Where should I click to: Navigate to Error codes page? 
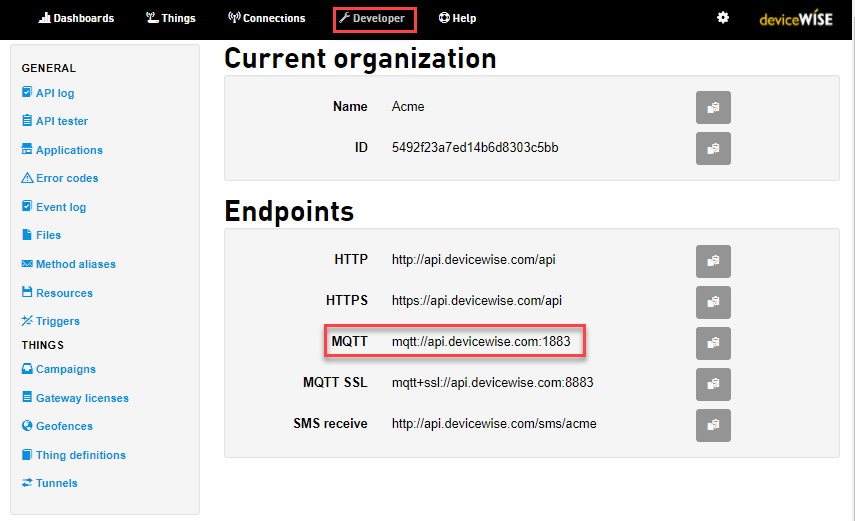click(67, 178)
